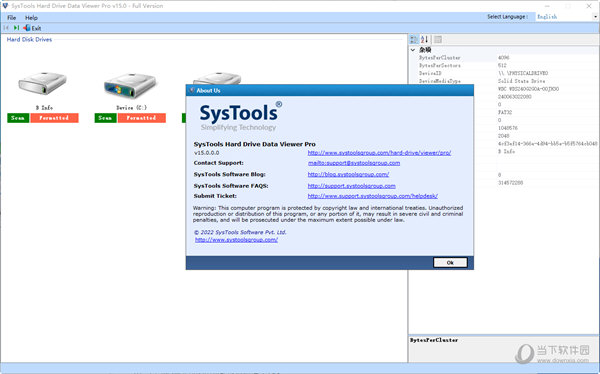Click the value 4096 in property grid

point(504,58)
